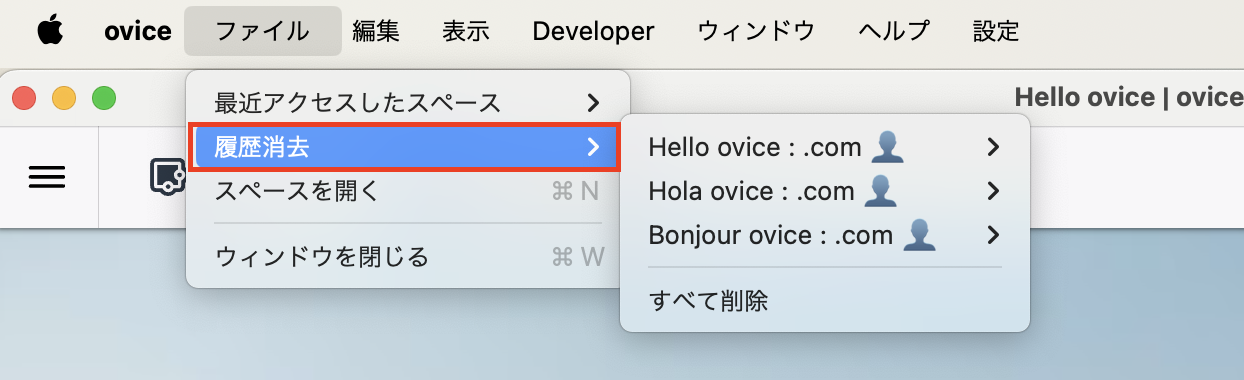This screenshot has height=380, width=1244.
Task: Choose ウィンドウを閉じる menu item
Action: pyautogui.click(x=408, y=257)
